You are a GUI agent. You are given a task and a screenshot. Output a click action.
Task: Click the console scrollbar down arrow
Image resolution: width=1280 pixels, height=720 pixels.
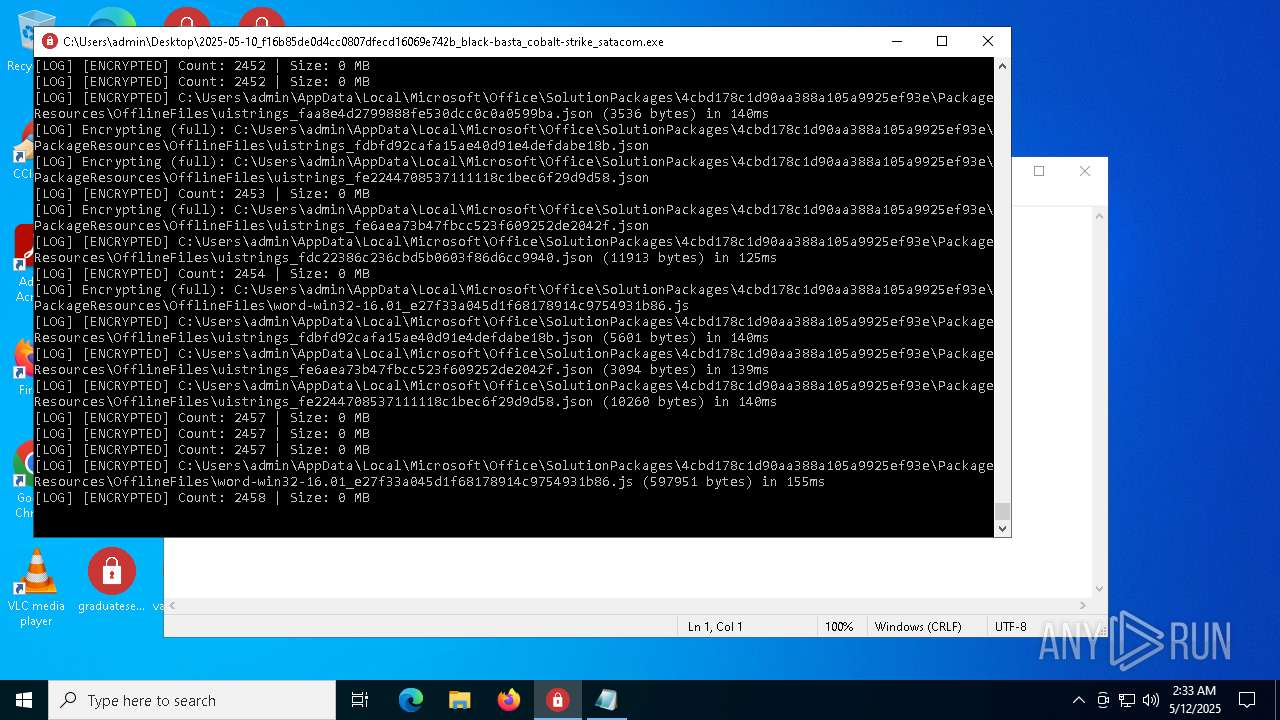pos(1002,529)
